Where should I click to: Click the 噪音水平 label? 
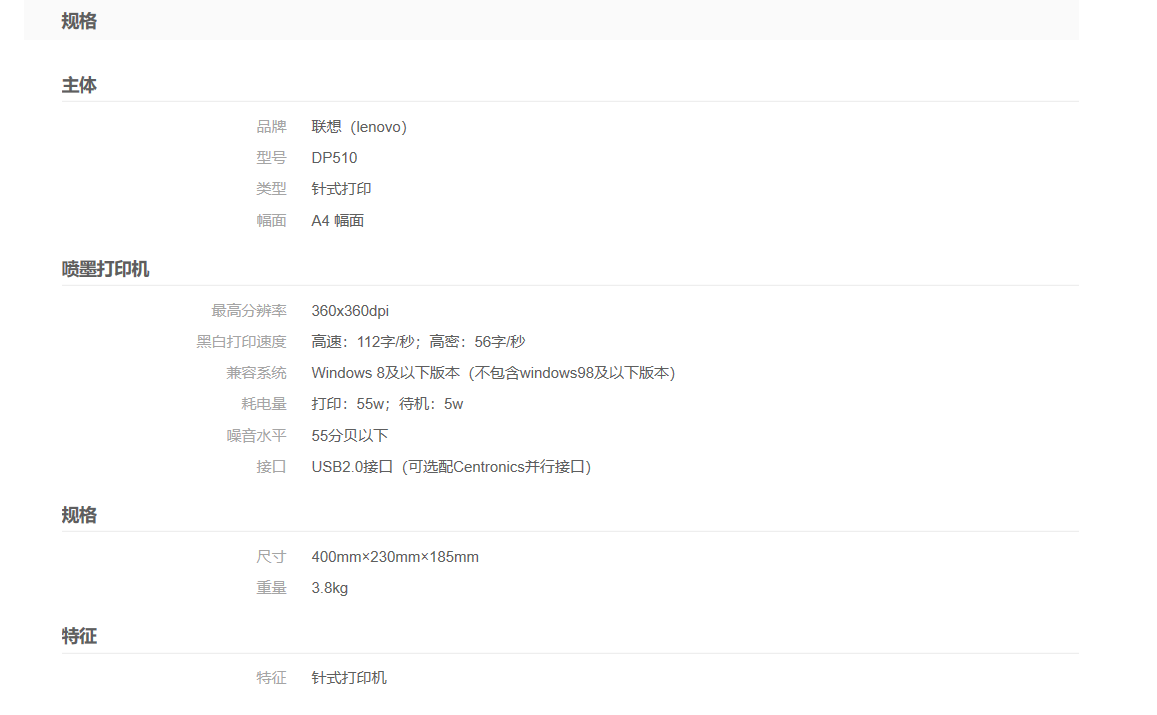click(256, 436)
